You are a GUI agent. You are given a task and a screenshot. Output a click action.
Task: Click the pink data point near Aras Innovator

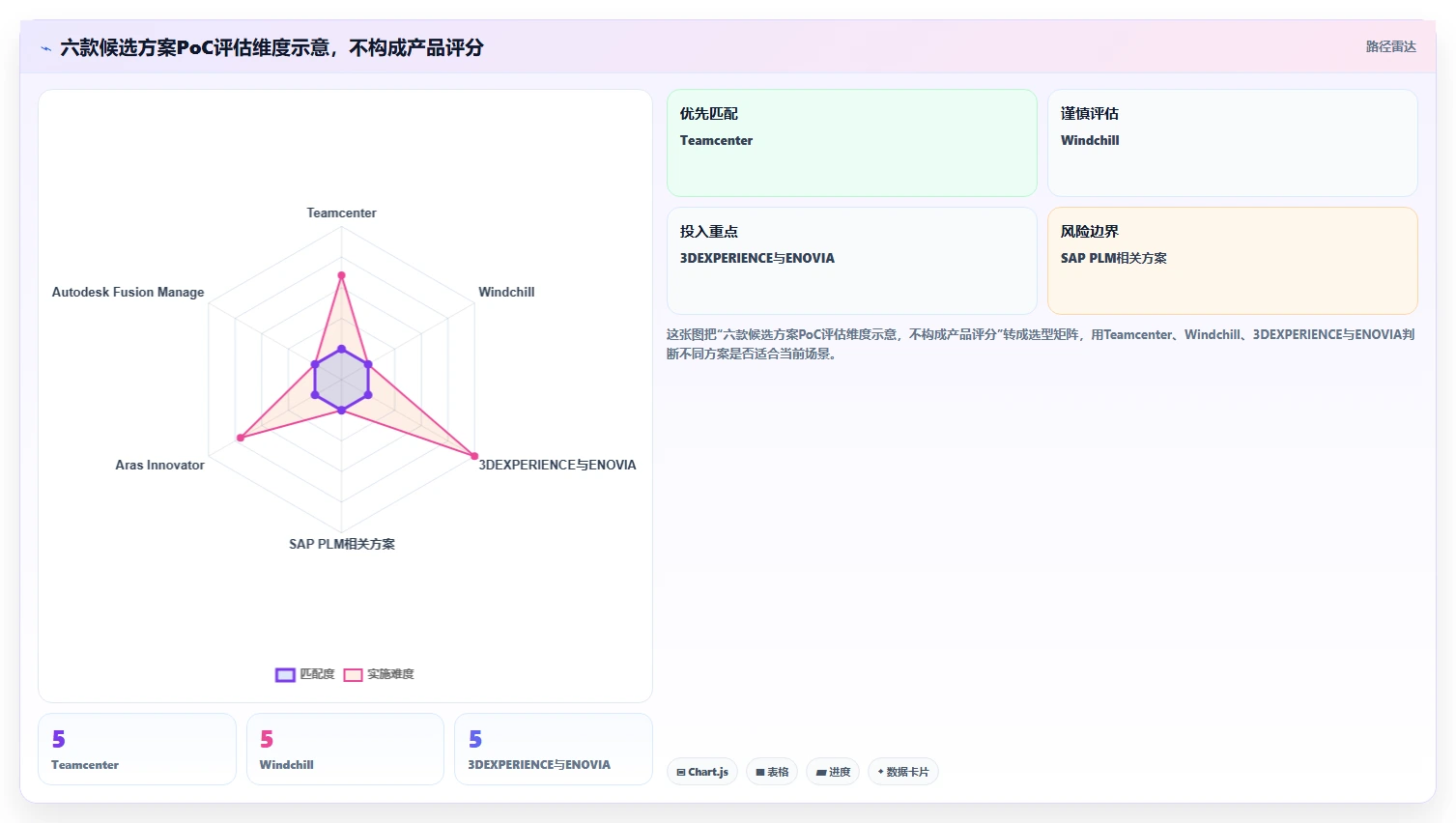pos(241,438)
